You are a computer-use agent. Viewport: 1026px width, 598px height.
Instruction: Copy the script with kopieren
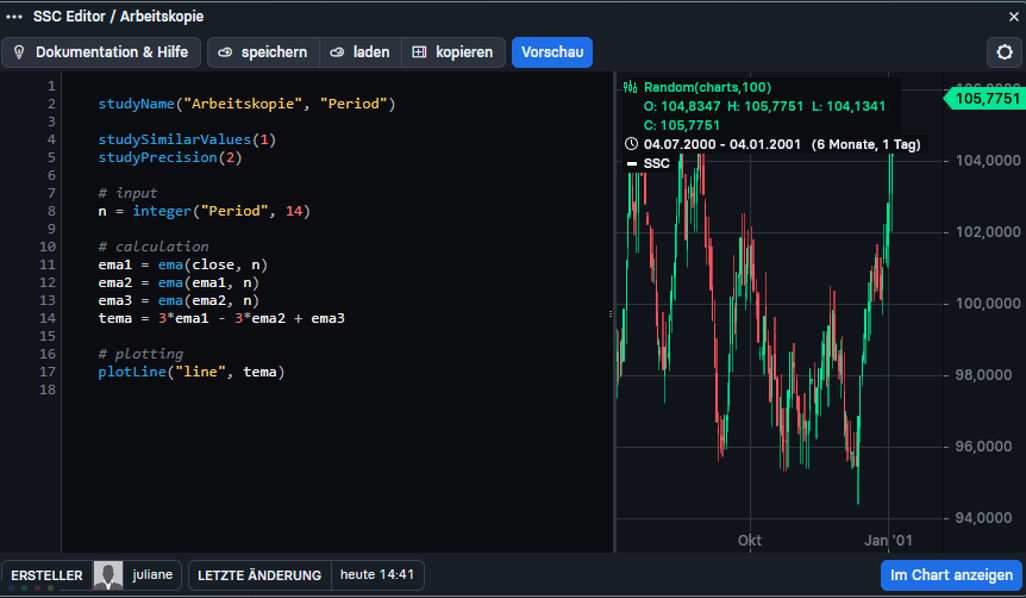coord(453,52)
